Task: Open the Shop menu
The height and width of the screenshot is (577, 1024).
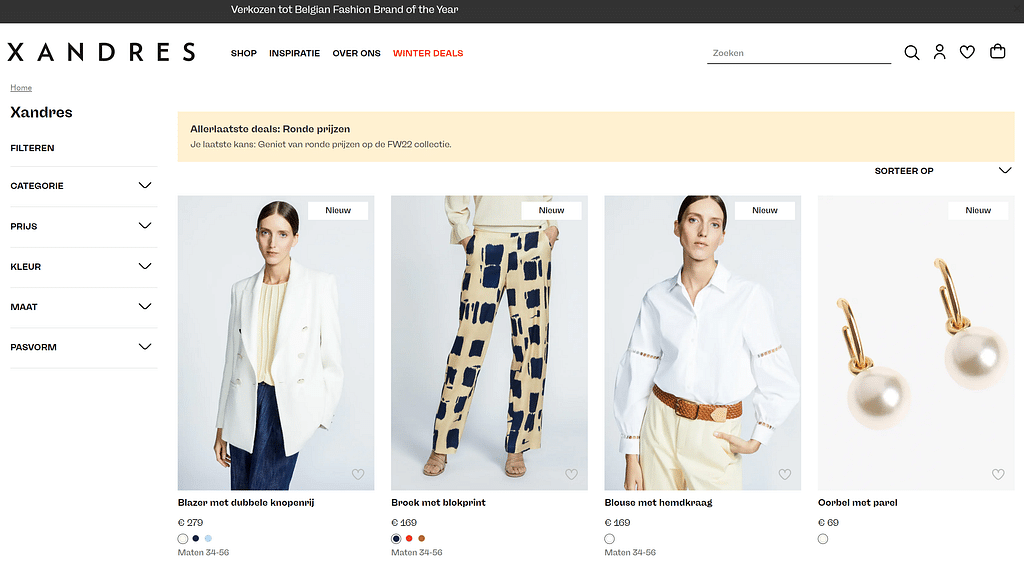Action: click(244, 53)
